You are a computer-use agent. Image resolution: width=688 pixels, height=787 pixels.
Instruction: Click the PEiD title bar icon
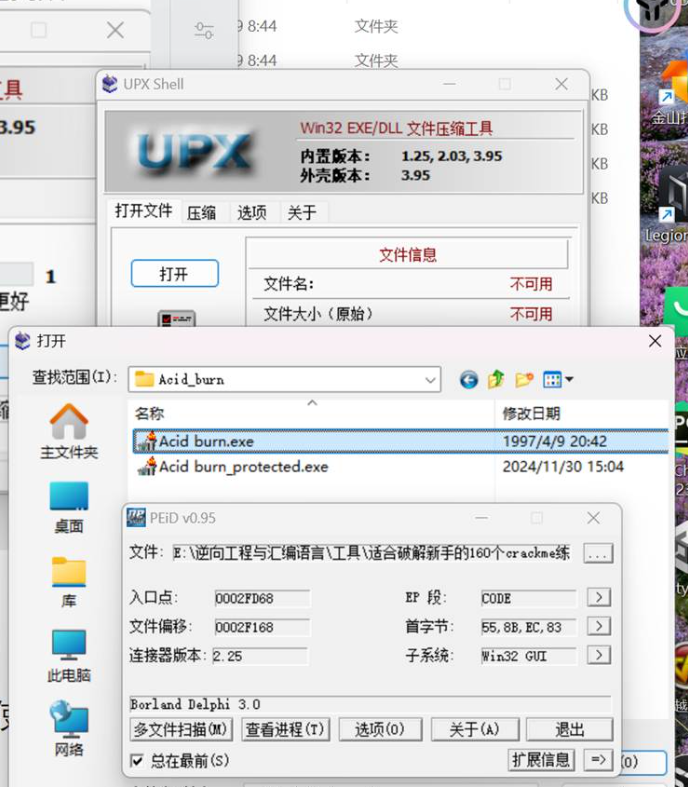[x=136, y=517]
